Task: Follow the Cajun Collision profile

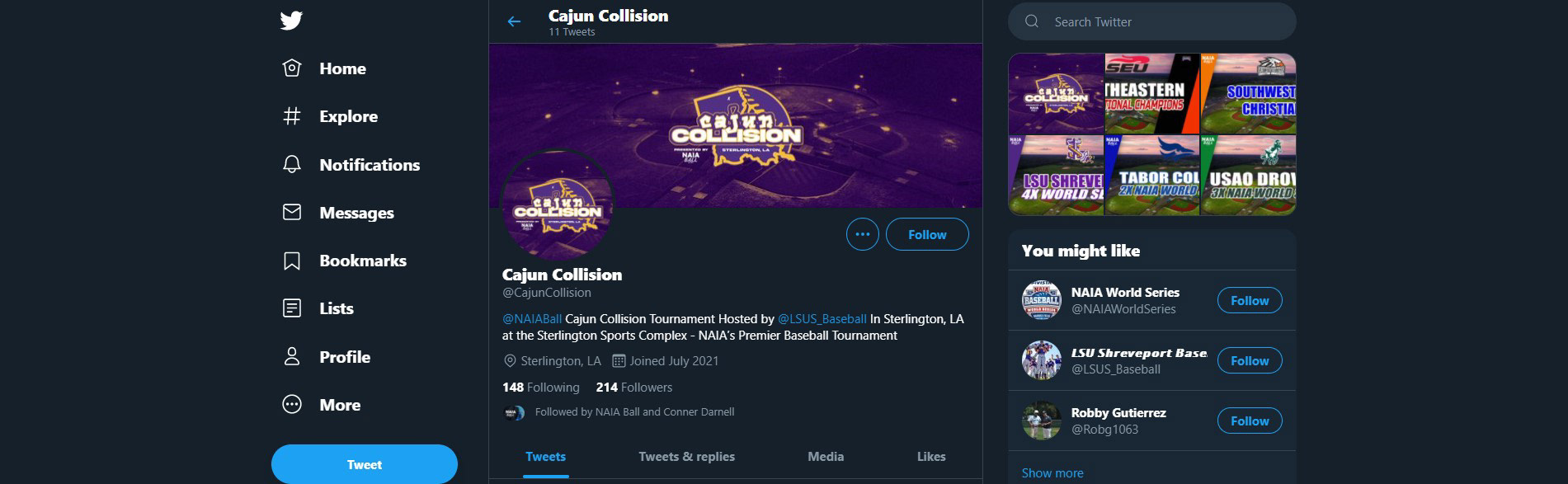Action: coord(926,235)
